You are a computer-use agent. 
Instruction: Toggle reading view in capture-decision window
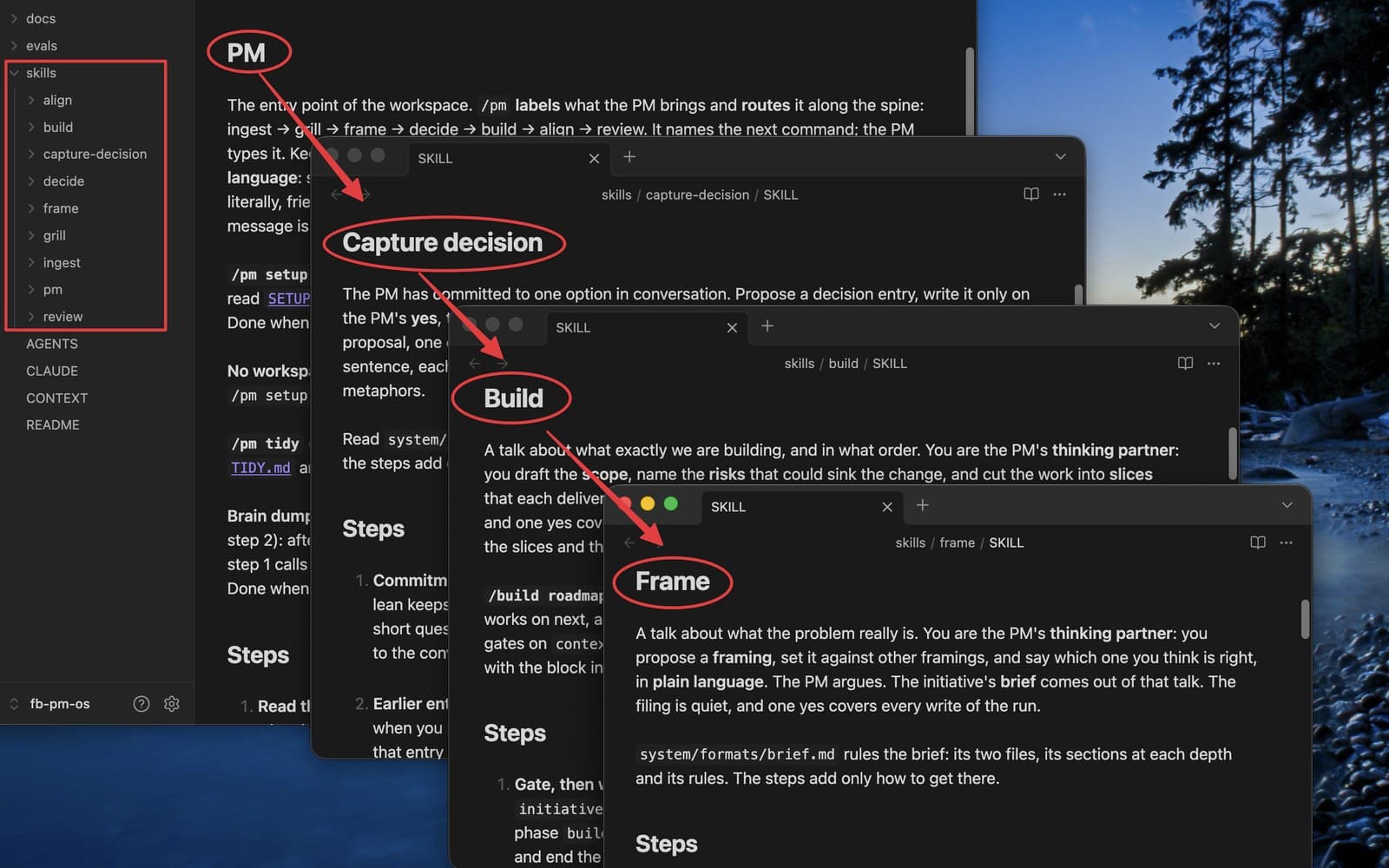(1031, 194)
